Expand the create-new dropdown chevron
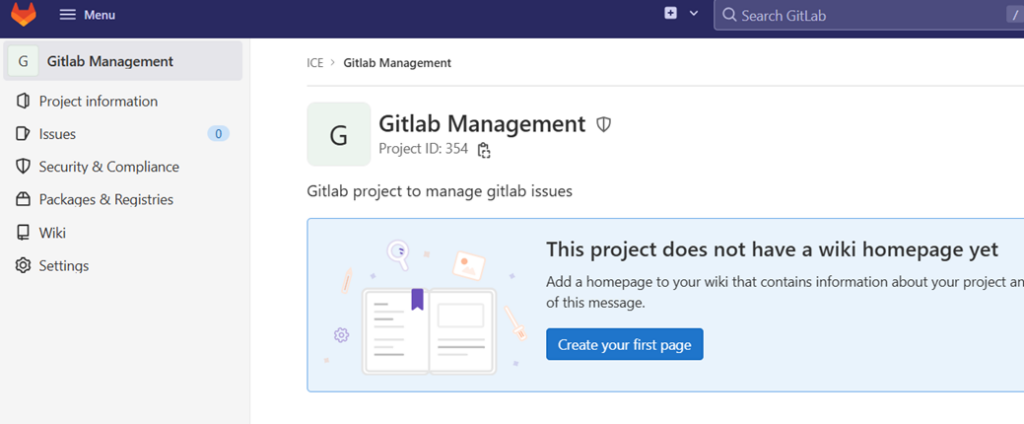1024x424 pixels. pyautogui.click(x=693, y=14)
